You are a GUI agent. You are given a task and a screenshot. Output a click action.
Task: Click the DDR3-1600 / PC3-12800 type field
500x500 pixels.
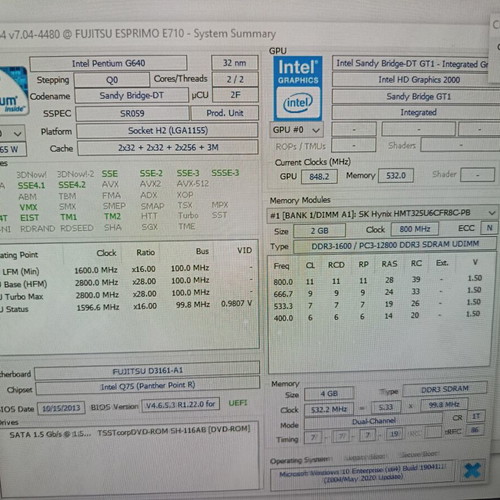point(395,245)
